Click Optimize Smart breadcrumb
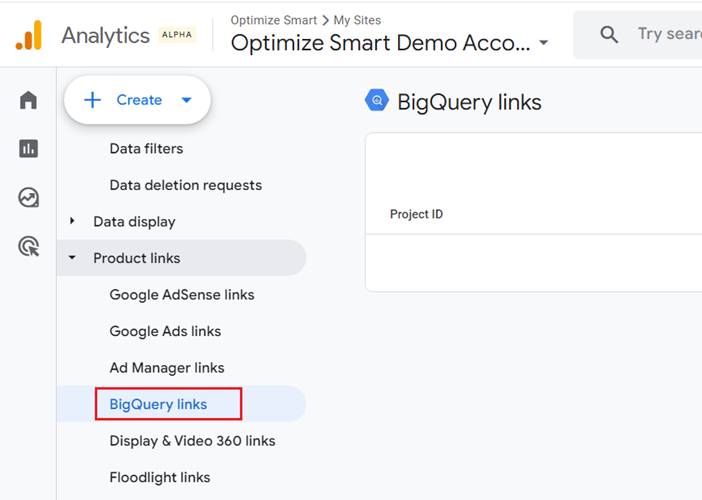Image resolution: width=702 pixels, height=500 pixels. [x=274, y=20]
